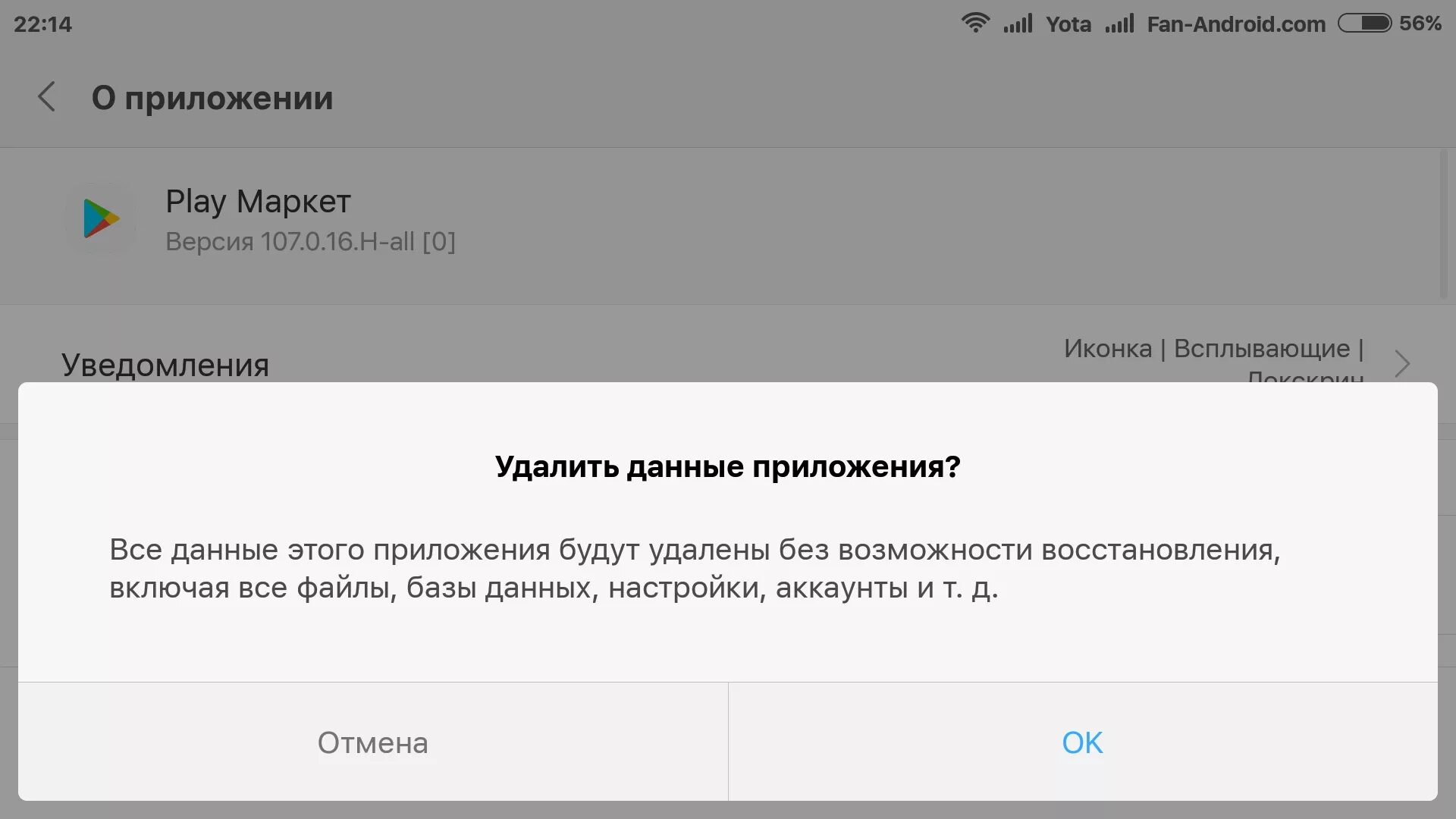
Task: Click the scrollbar on the right edge
Action: tap(1443, 224)
